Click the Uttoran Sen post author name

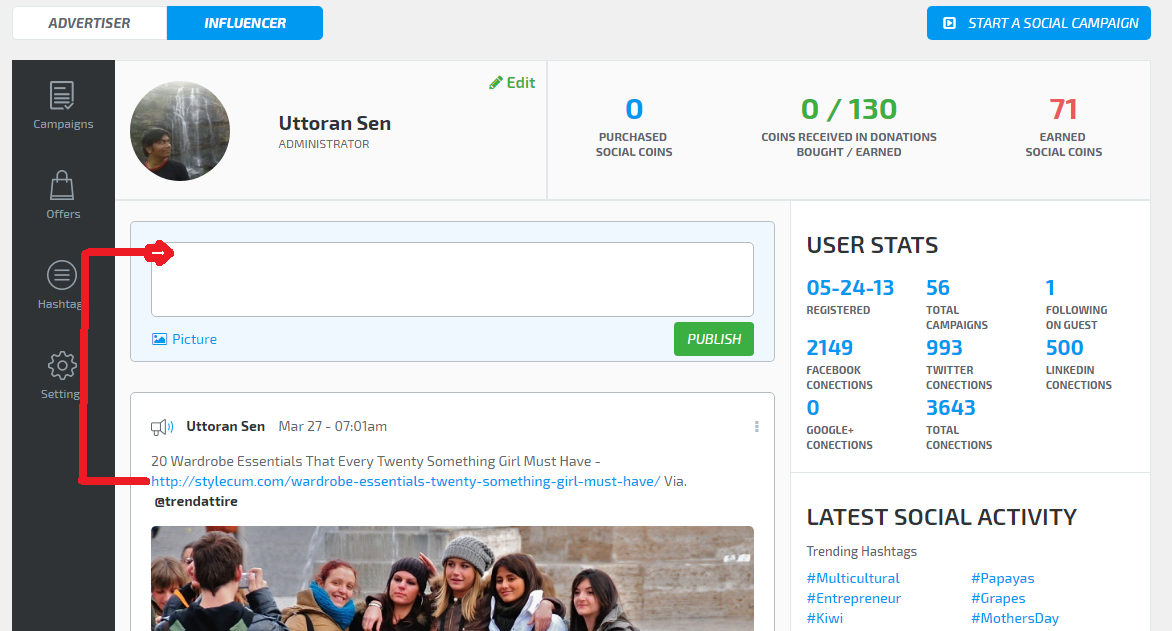(x=226, y=426)
